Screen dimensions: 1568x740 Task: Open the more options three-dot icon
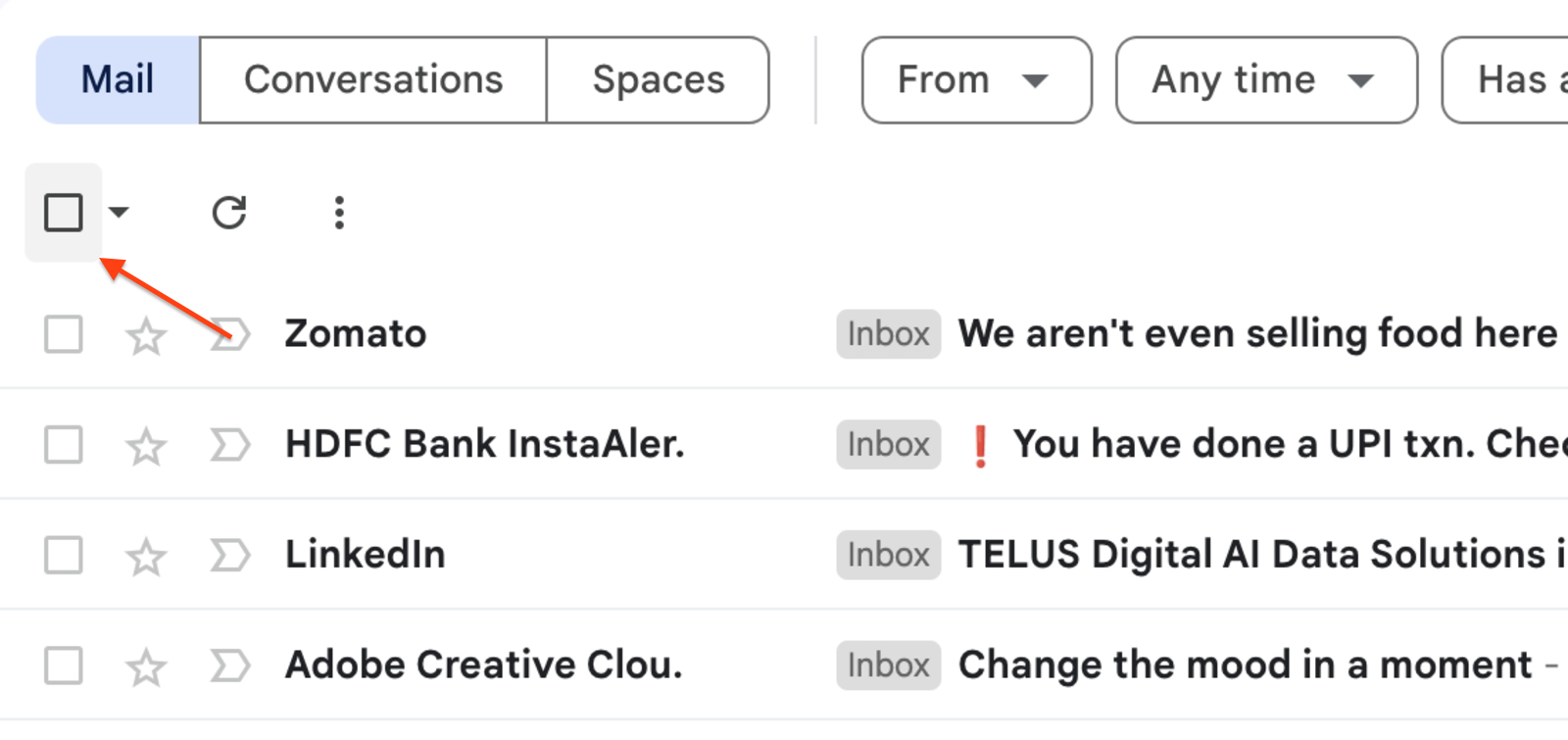(338, 212)
